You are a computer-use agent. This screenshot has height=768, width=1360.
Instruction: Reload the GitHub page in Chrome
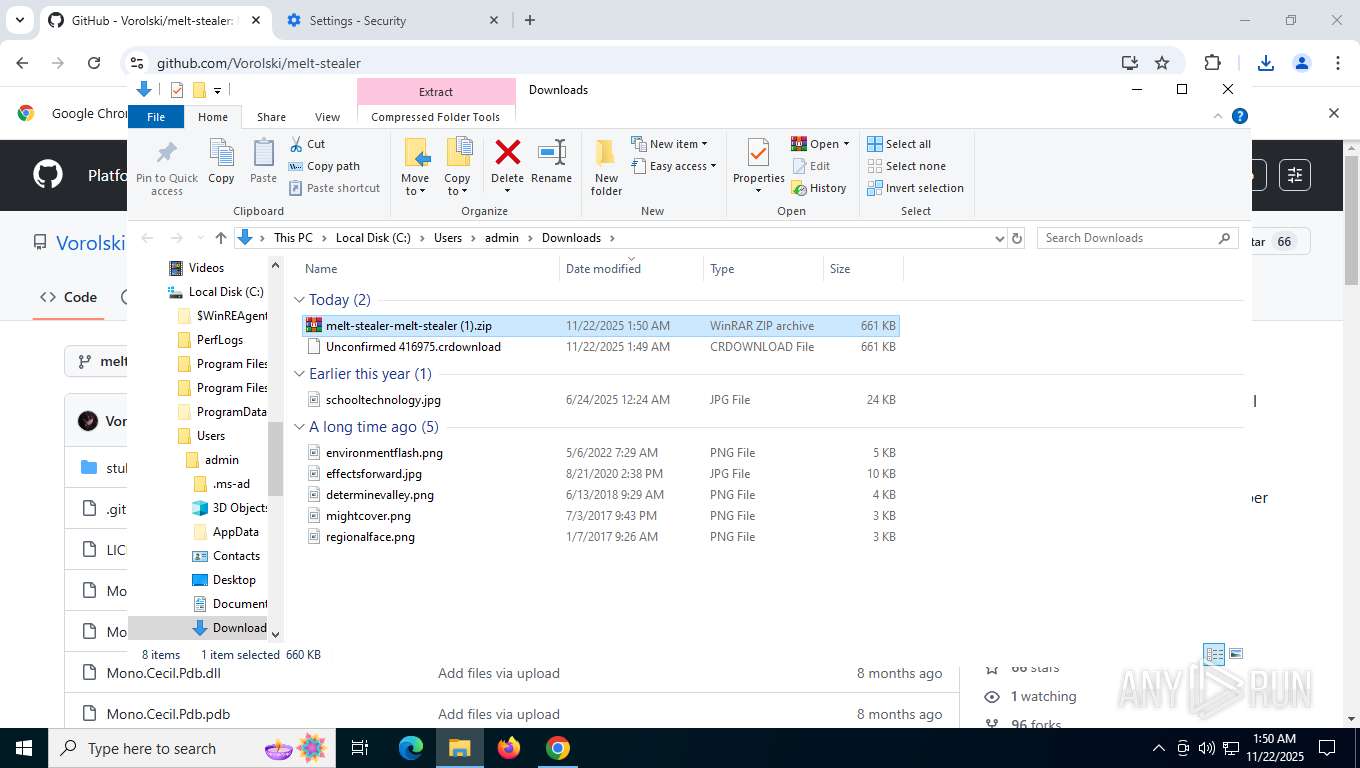tap(94, 62)
